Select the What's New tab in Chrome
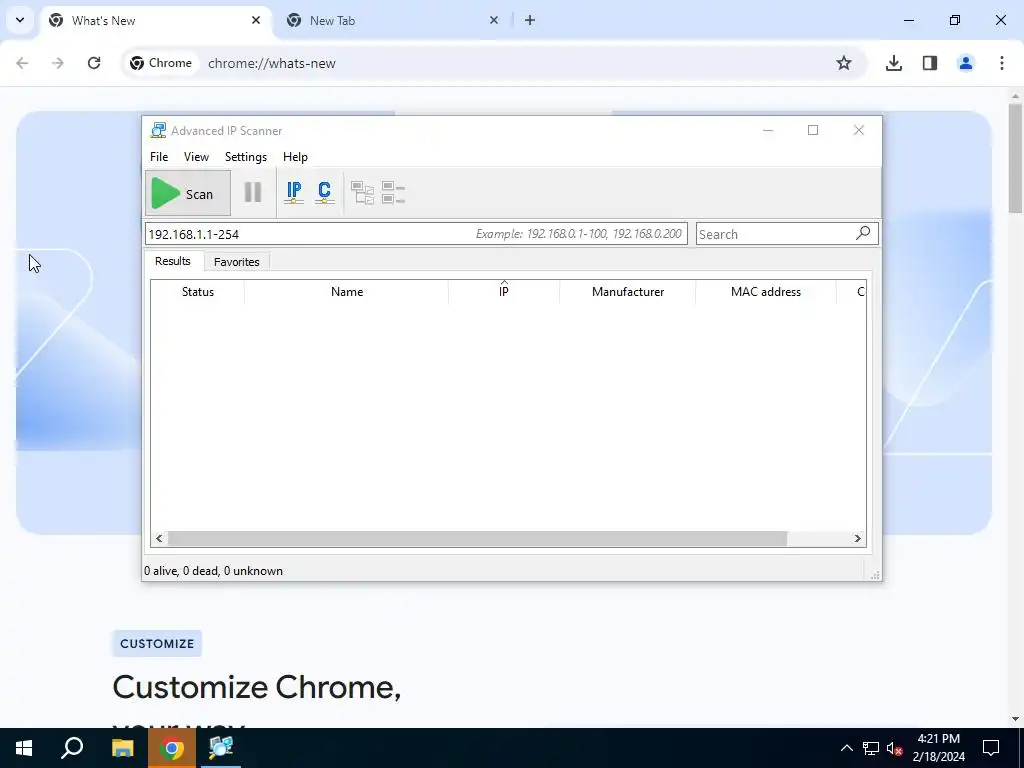This screenshot has width=1024, height=768. (x=157, y=20)
